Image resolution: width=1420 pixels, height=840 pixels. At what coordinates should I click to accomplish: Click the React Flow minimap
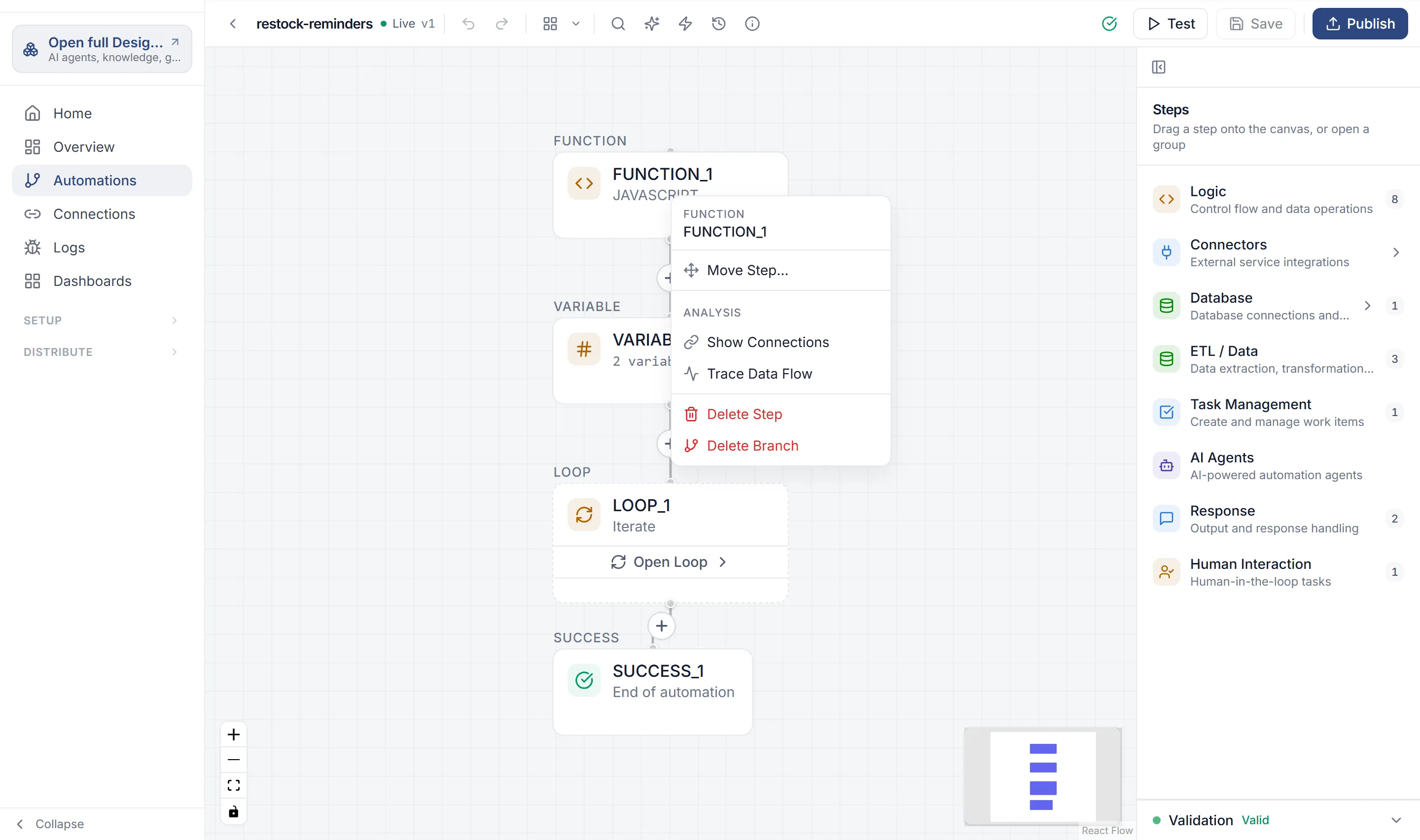1043,776
